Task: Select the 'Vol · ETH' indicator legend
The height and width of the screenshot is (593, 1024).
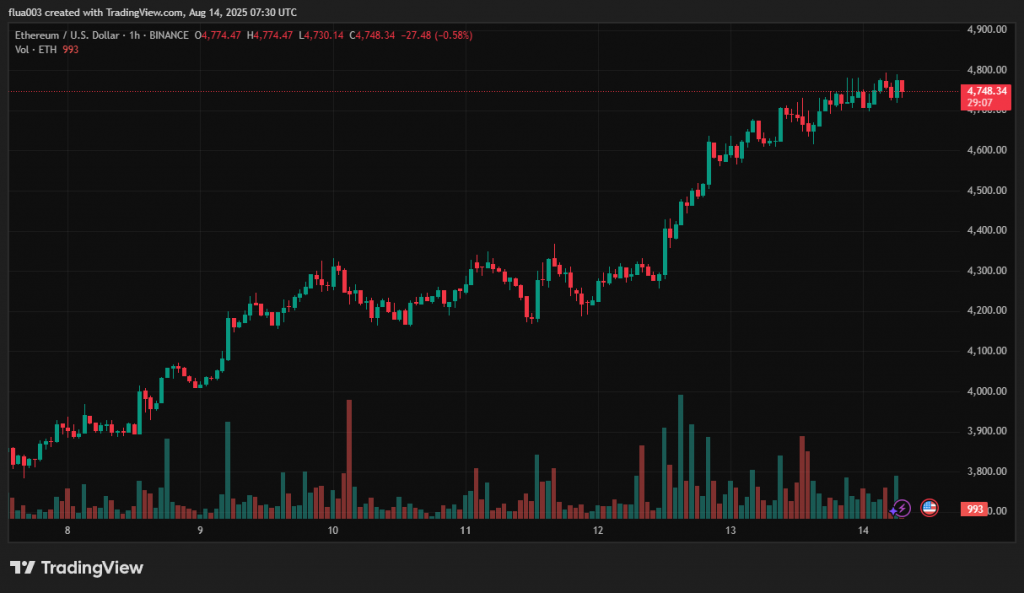Action: 36,50
